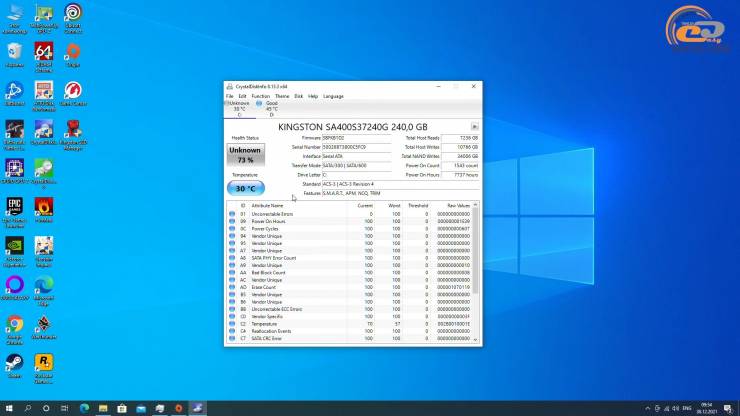Open the AIDA64 desktop icon
Screen dimensions: 740x416
(x=43, y=57)
